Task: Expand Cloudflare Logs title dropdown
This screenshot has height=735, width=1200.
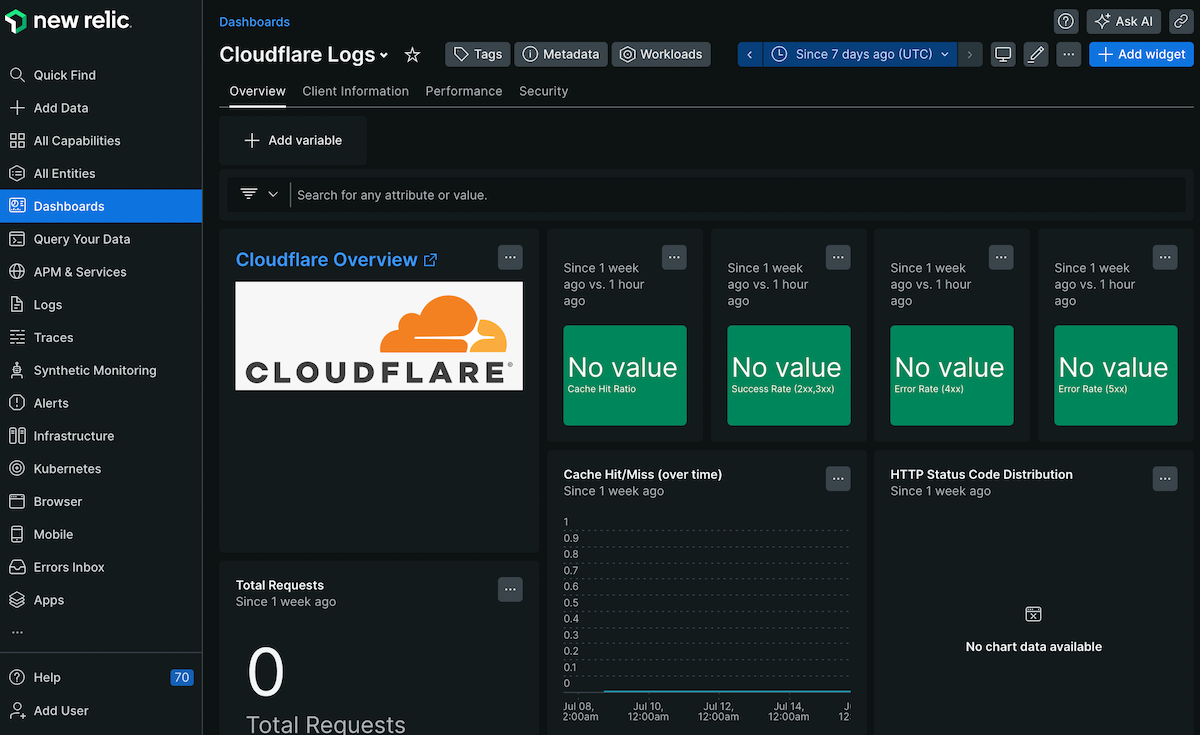Action: [384, 56]
